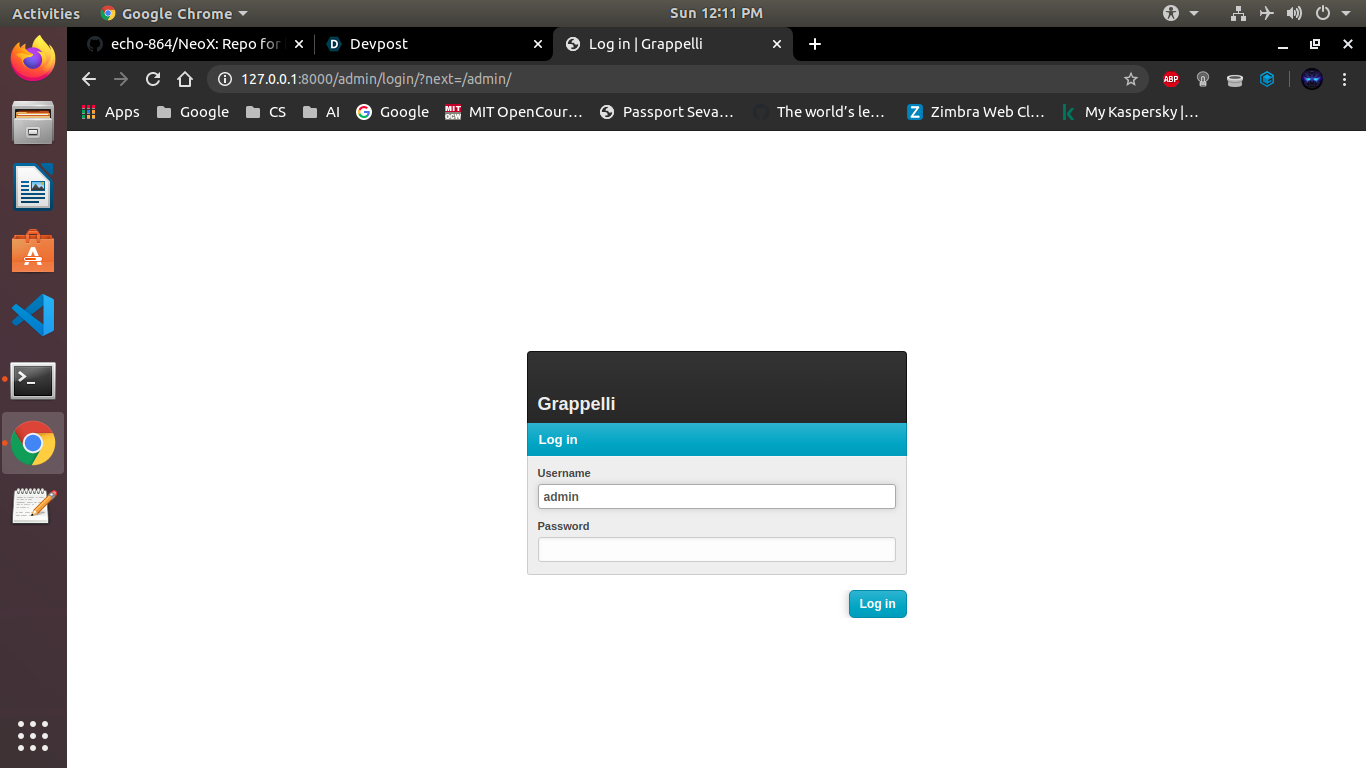Image resolution: width=1366 pixels, height=768 pixels.
Task: Reload the login page
Action: coord(153,79)
